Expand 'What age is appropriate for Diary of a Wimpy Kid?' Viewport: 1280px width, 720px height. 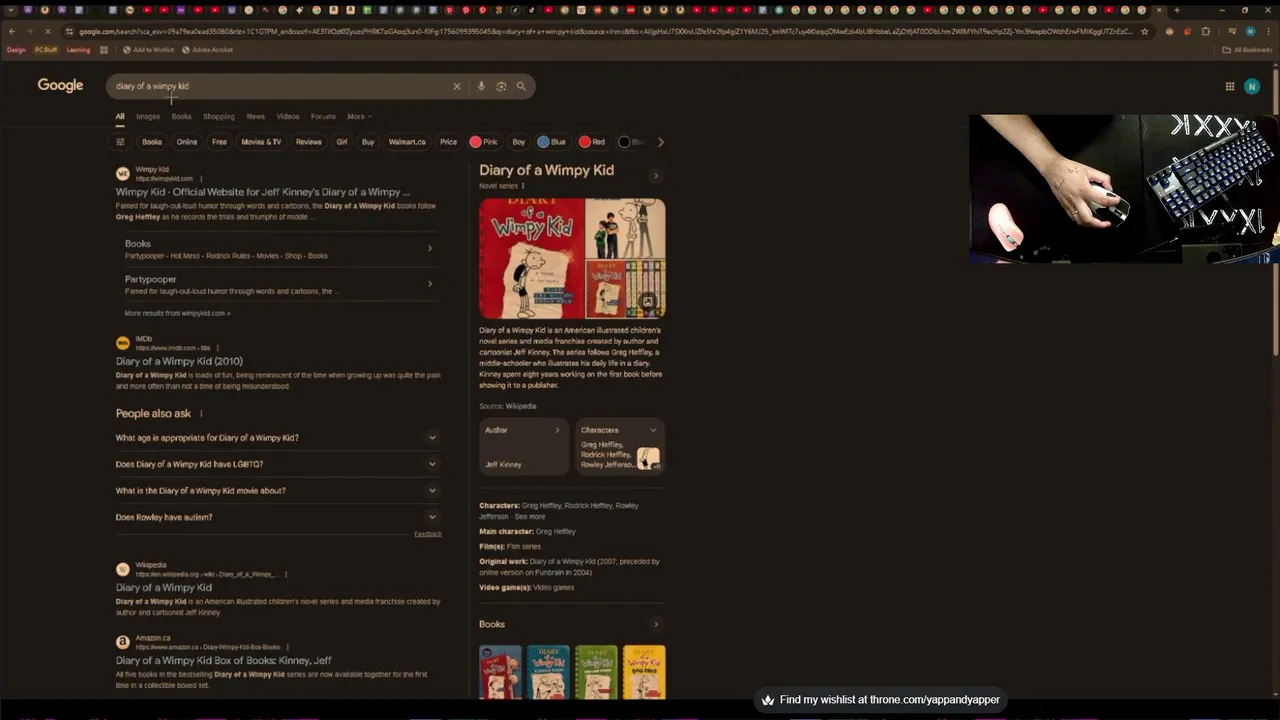pyautogui.click(x=277, y=438)
